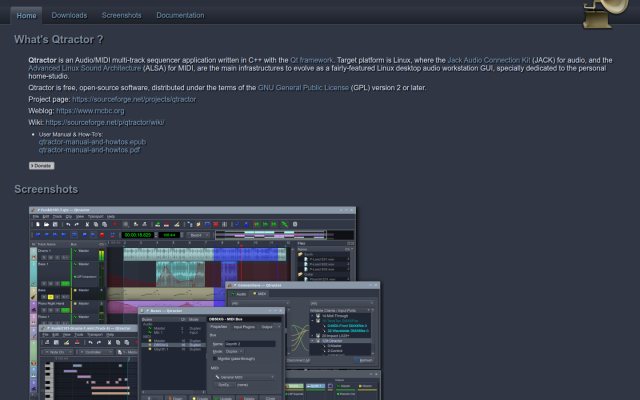Click the "What's Qtractor ?" heading
The width and height of the screenshot is (640, 400).
click(x=59, y=39)
